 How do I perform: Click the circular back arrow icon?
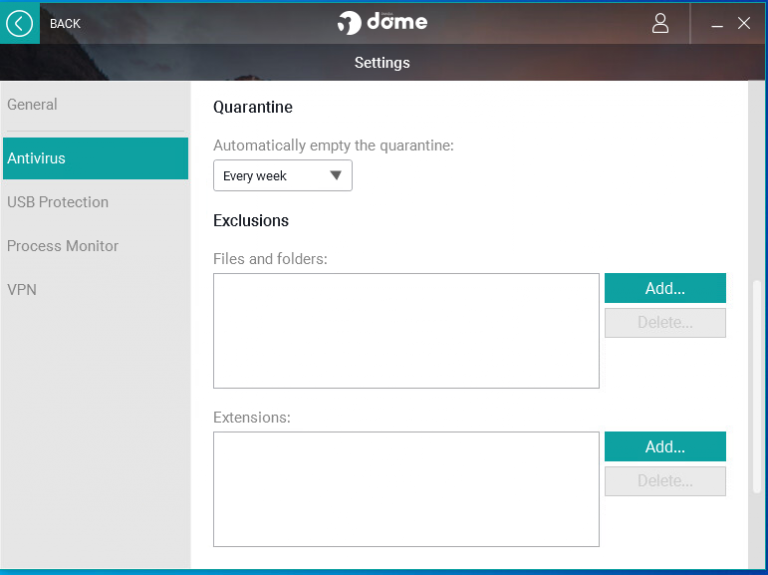pyautogui.click(x=19, y=23)
